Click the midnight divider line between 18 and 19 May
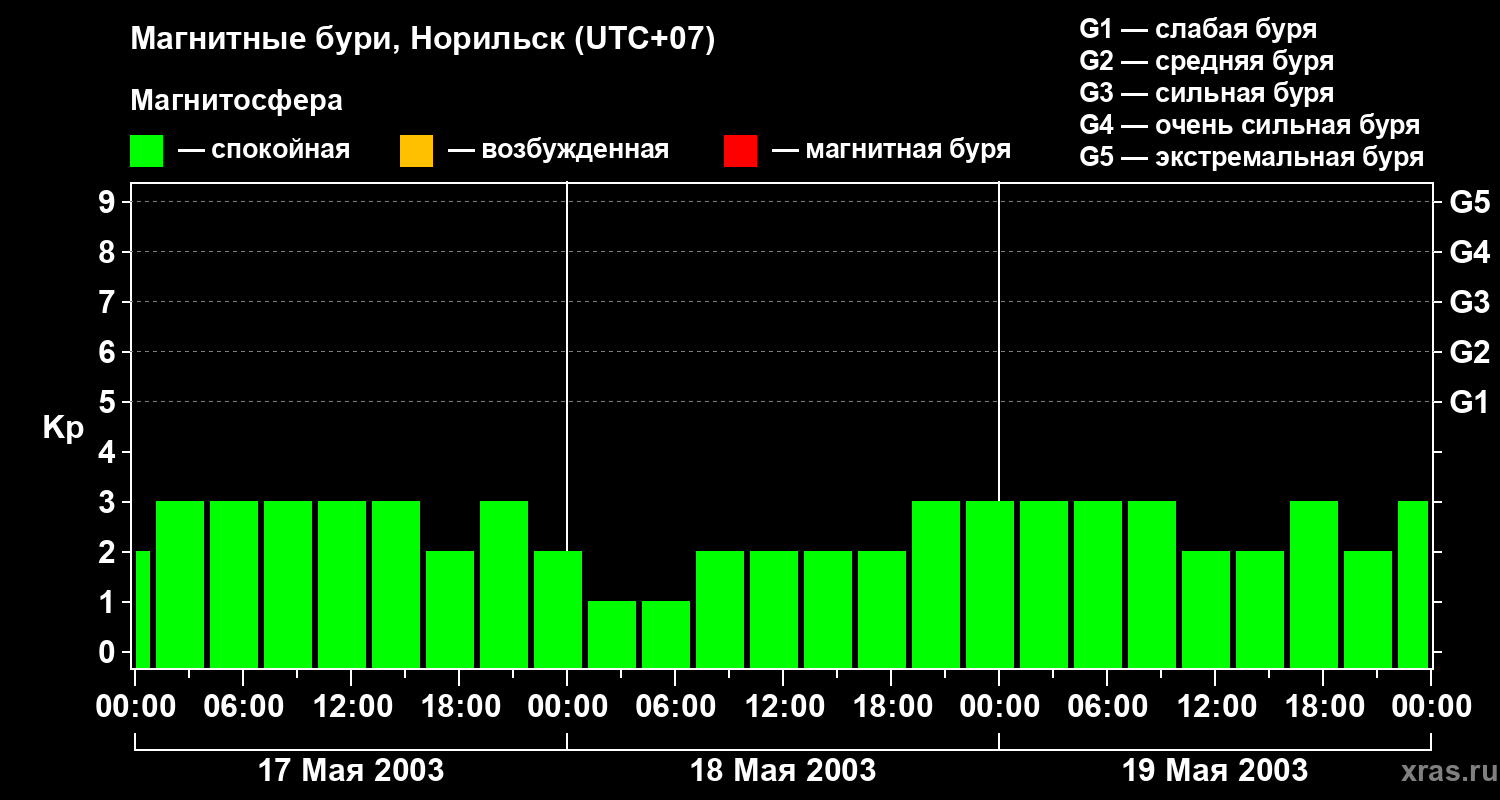Viewport: 1500px width, 800px height. coord(999,340)
